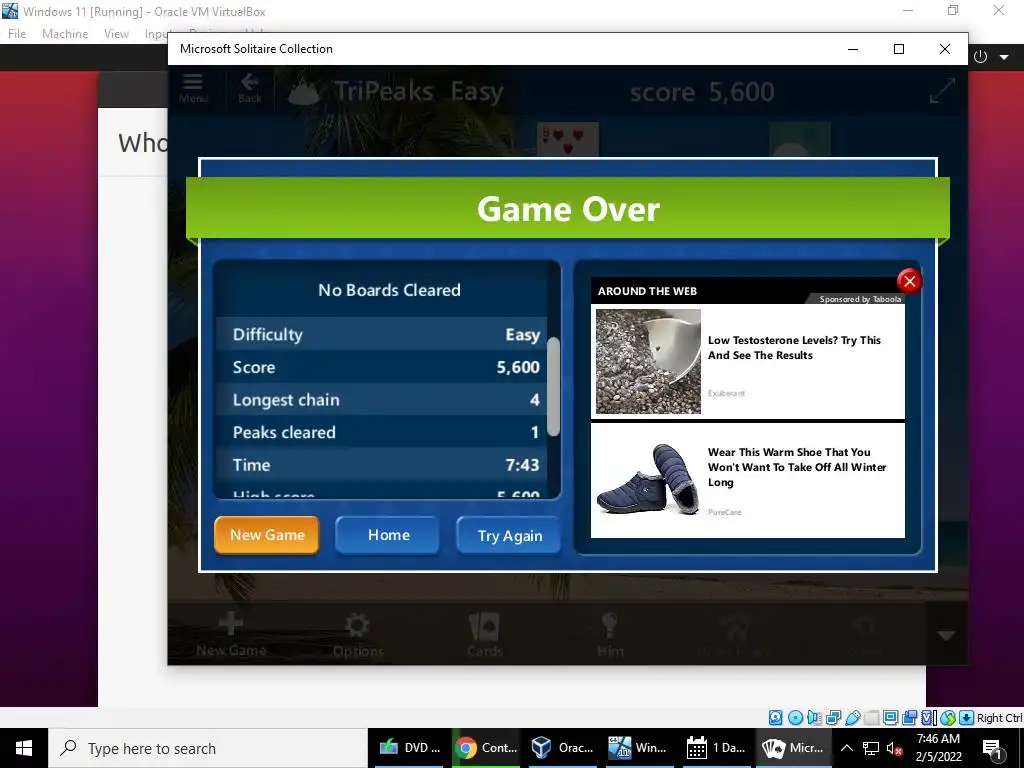Viewport: 1024px width, 768px height.
Task: Switch to the calendar 1 Da... taskbar item
Action: click(x=716, y=748)
